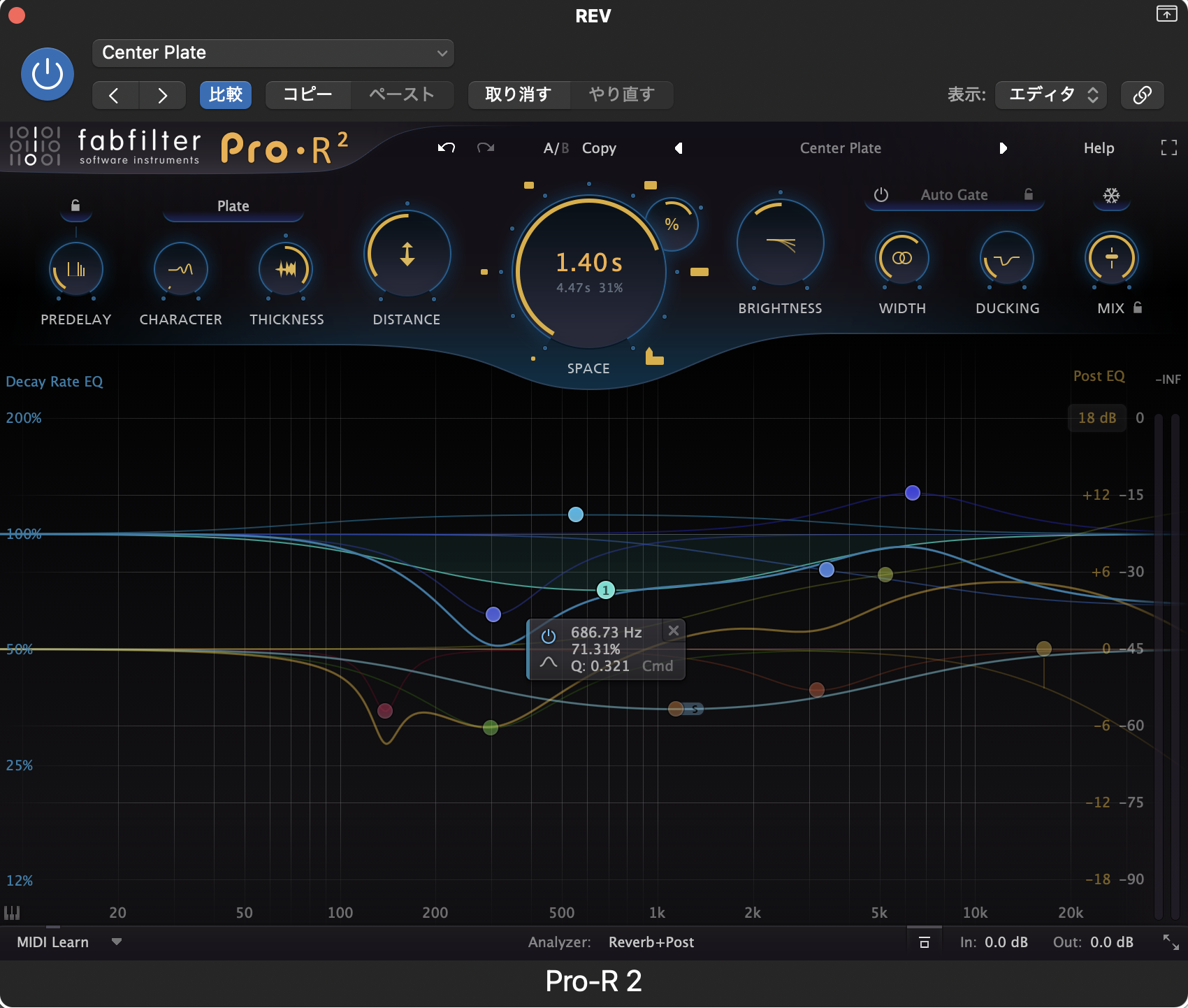Select previous FabFilter preset triangle
This screenshot has width=1188, height=1008.
click(679, 148)
